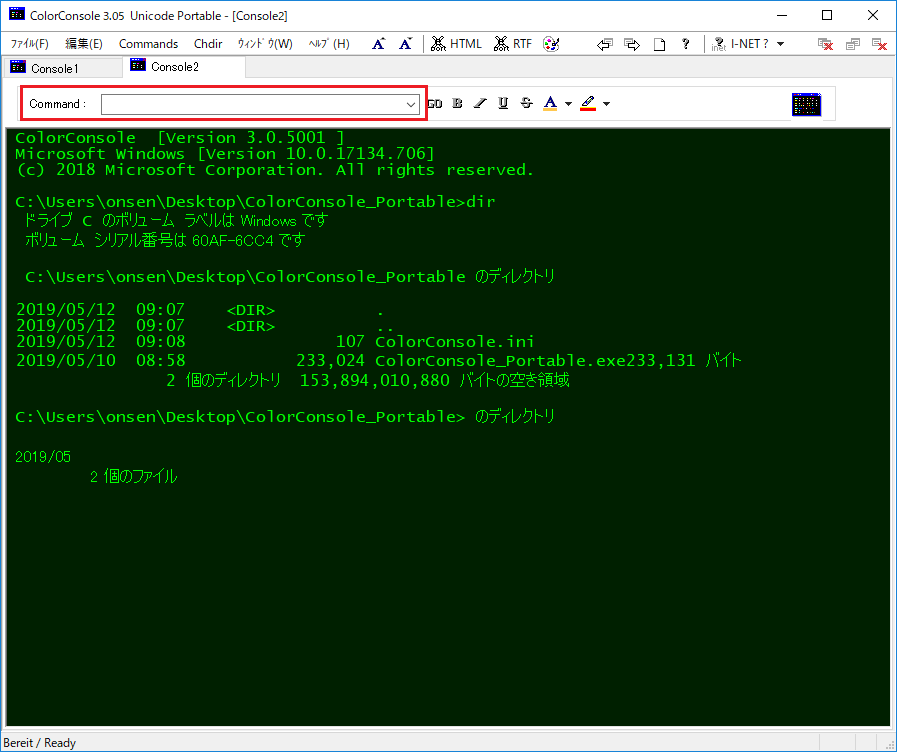Close all other consoles via first red-X icon
897x752 pixels.
coord(825,44)
